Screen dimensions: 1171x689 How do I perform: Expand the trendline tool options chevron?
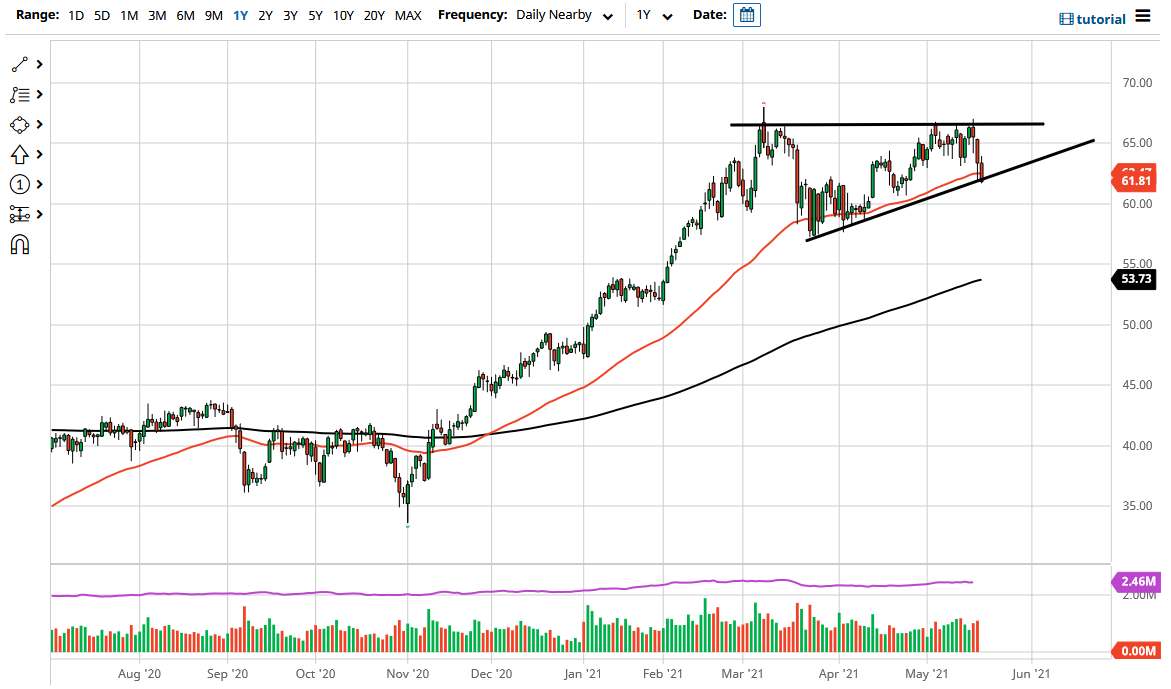pos(41,63)
